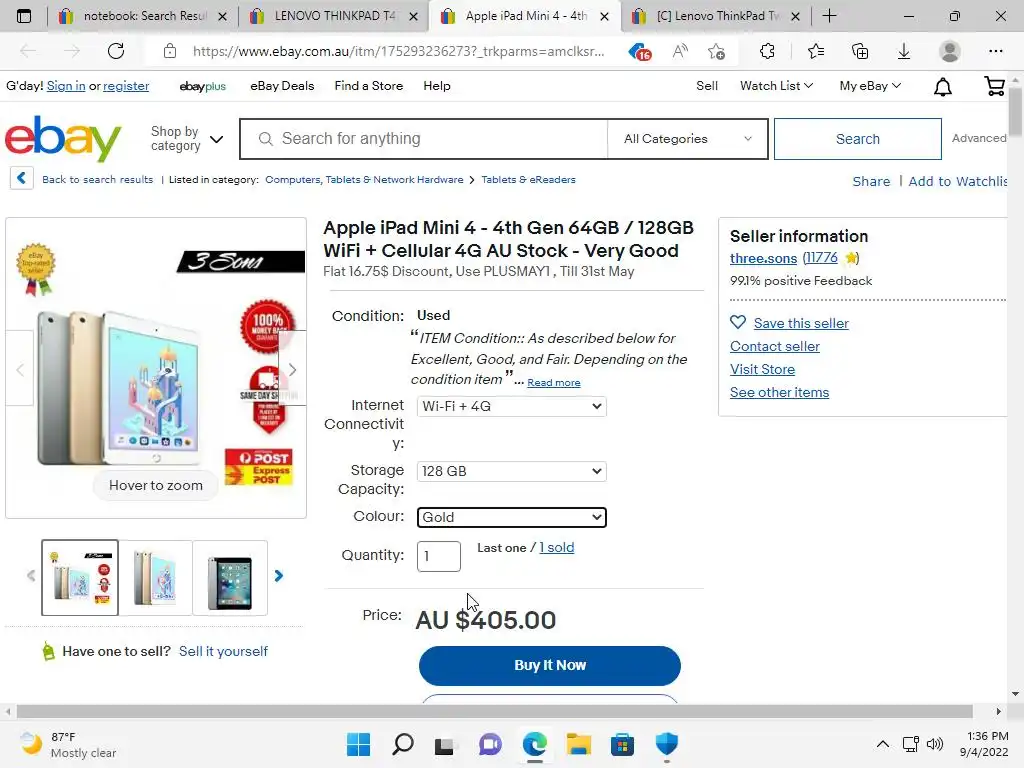This screenshot has height=768, width=1024.
Task: Click the back arrow beside search results
Action: [x=22, y=178]
